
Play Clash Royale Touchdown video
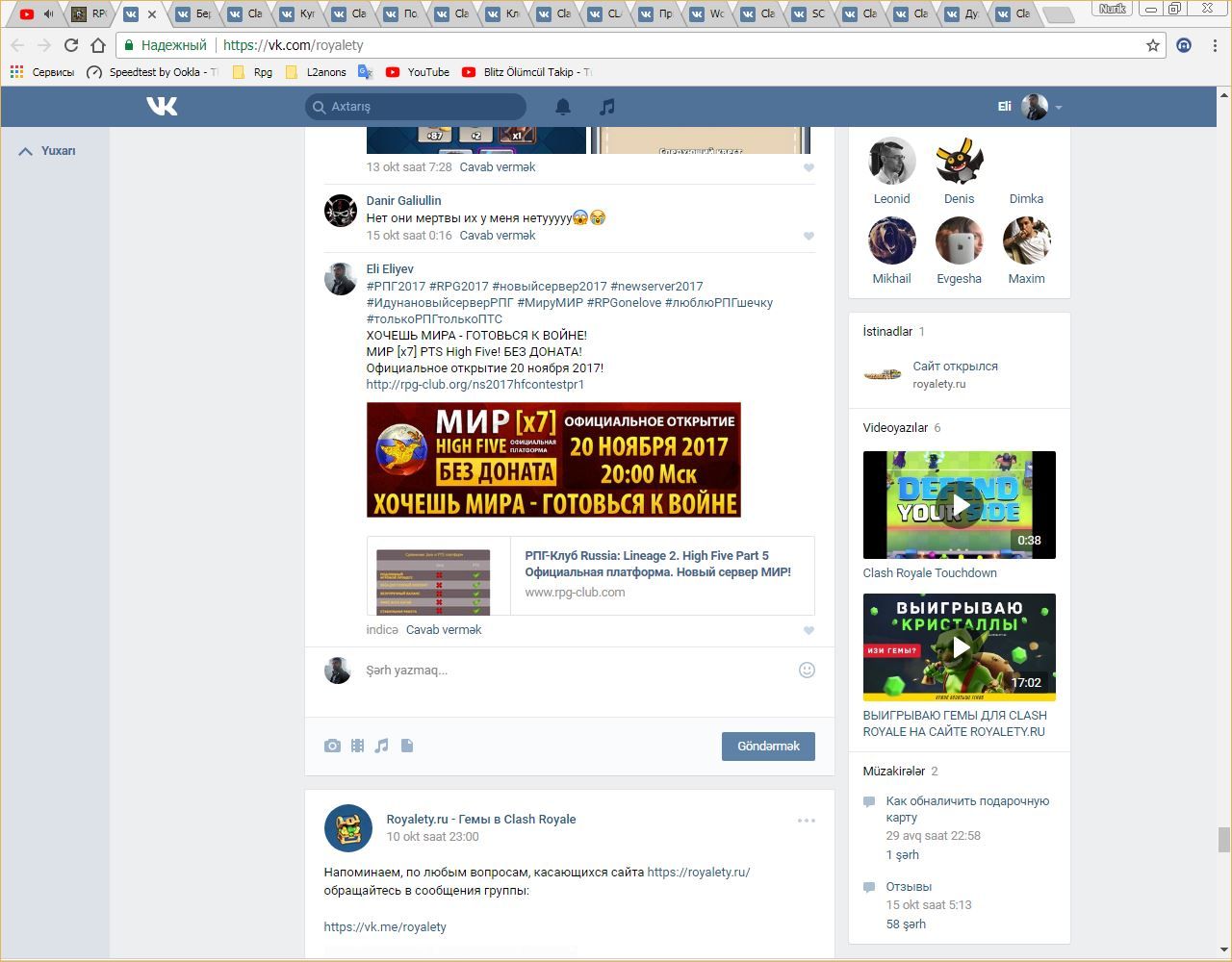(x=960, y=505)
